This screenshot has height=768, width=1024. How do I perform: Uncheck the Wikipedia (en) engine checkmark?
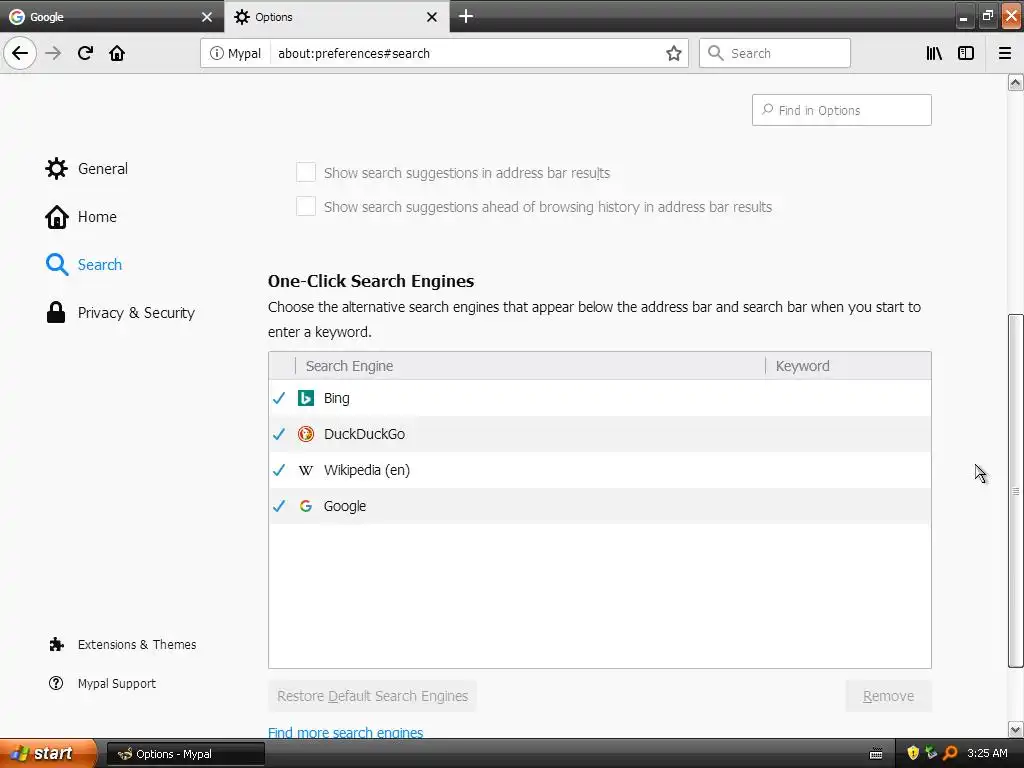tap(279, 470)
